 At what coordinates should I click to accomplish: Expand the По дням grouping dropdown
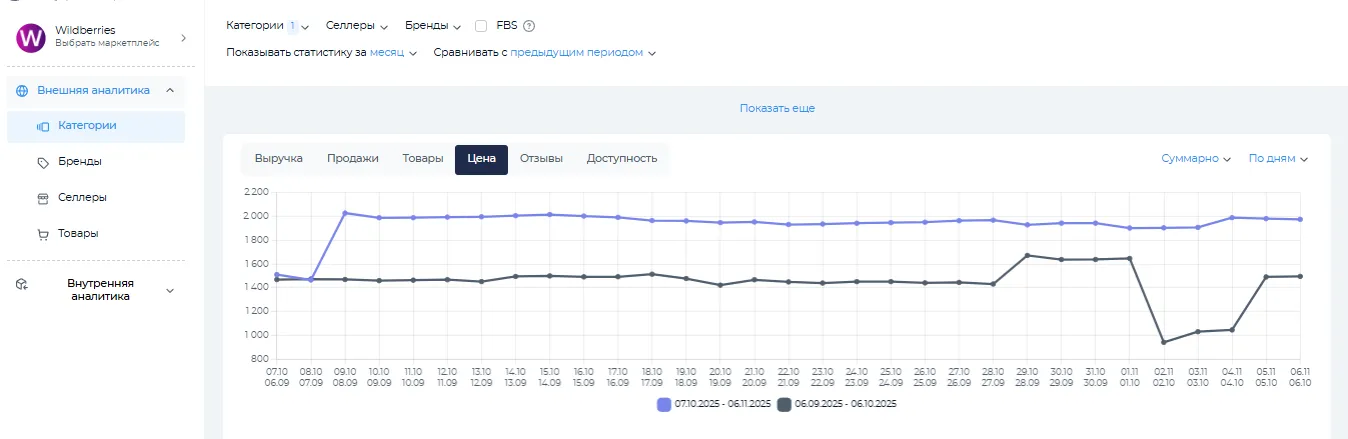coord(1278,158)
